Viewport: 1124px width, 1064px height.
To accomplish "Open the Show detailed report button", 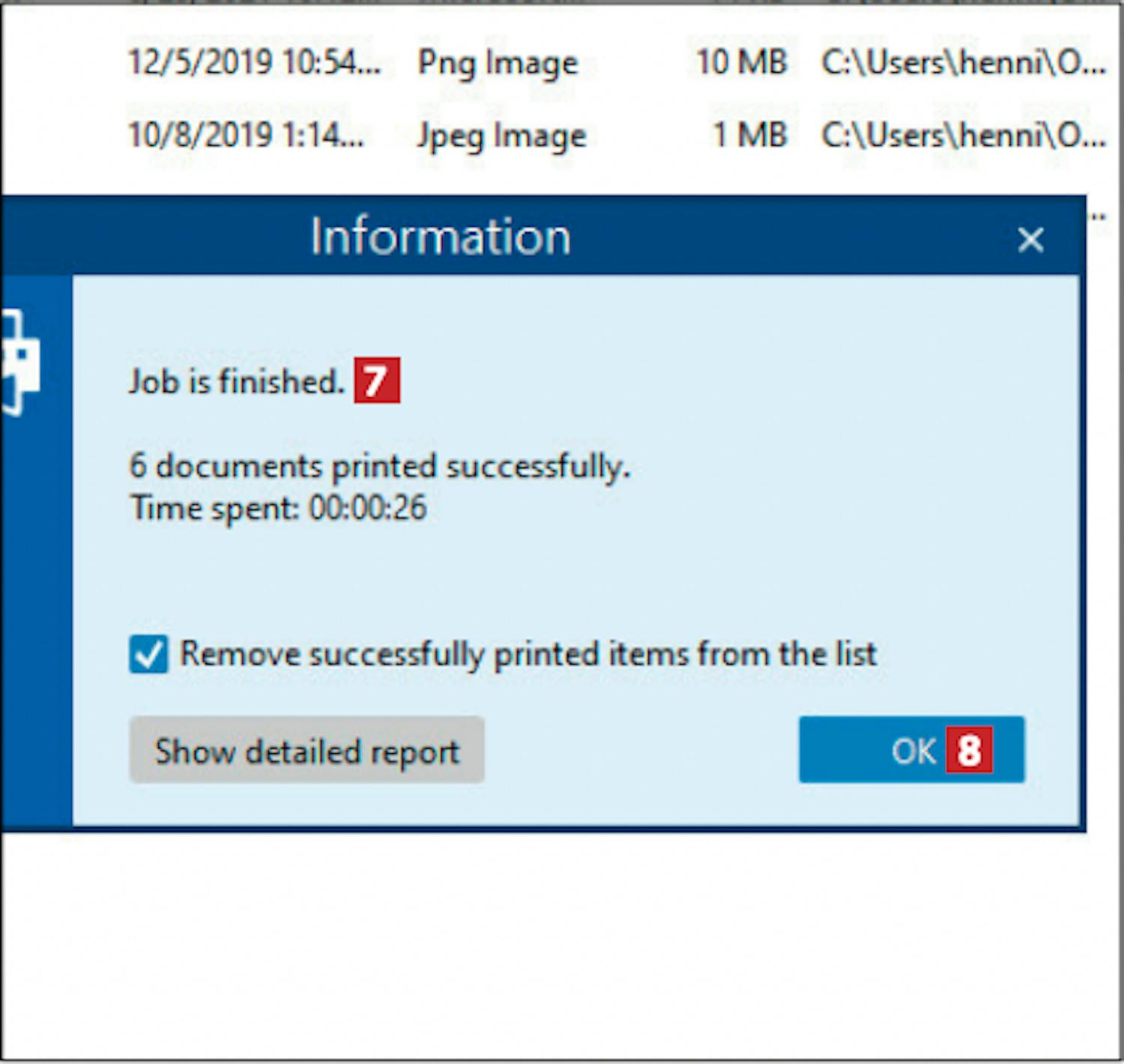I will click(306, 750).
